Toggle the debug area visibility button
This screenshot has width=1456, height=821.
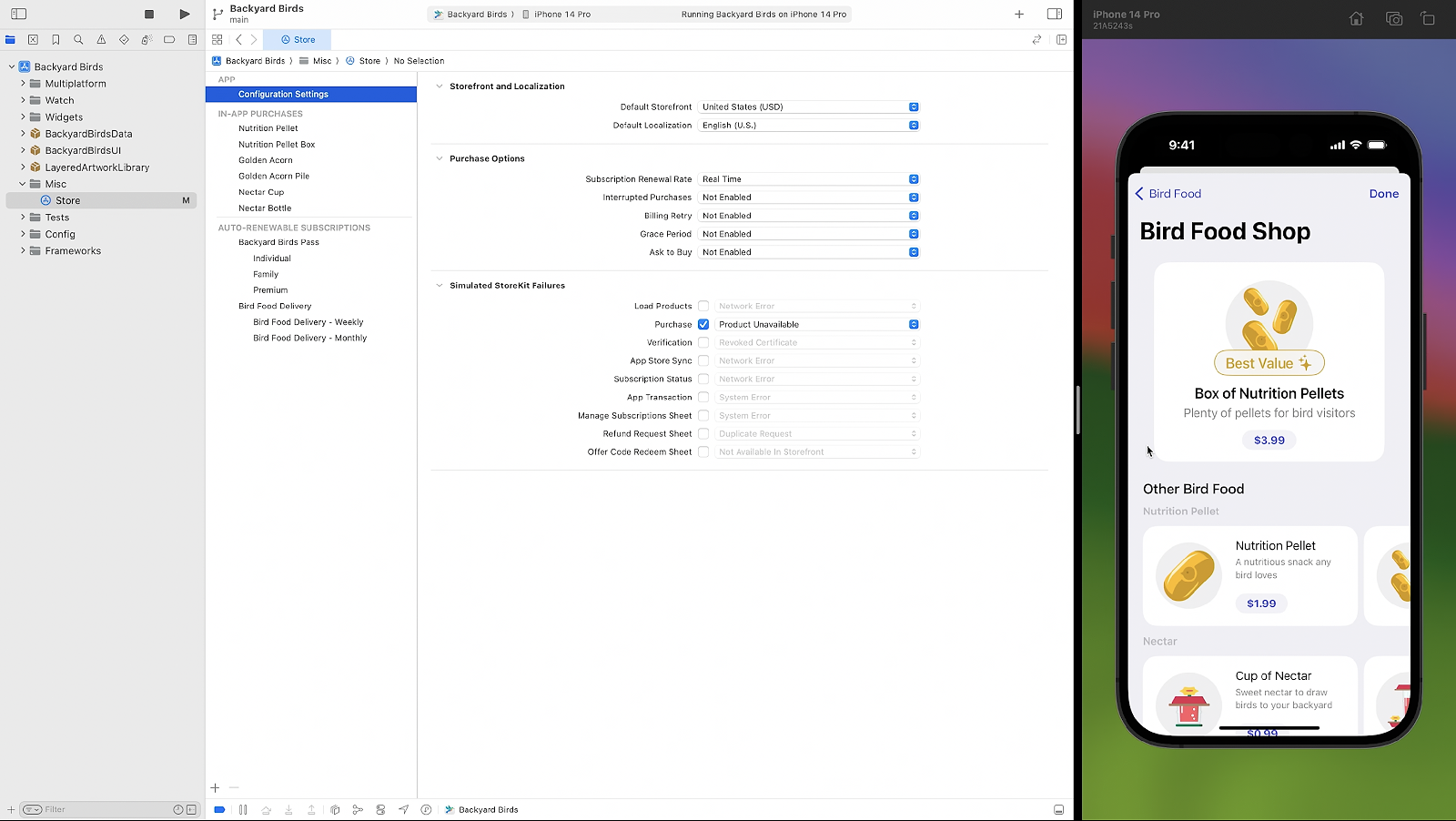(x=1058, y=809)
